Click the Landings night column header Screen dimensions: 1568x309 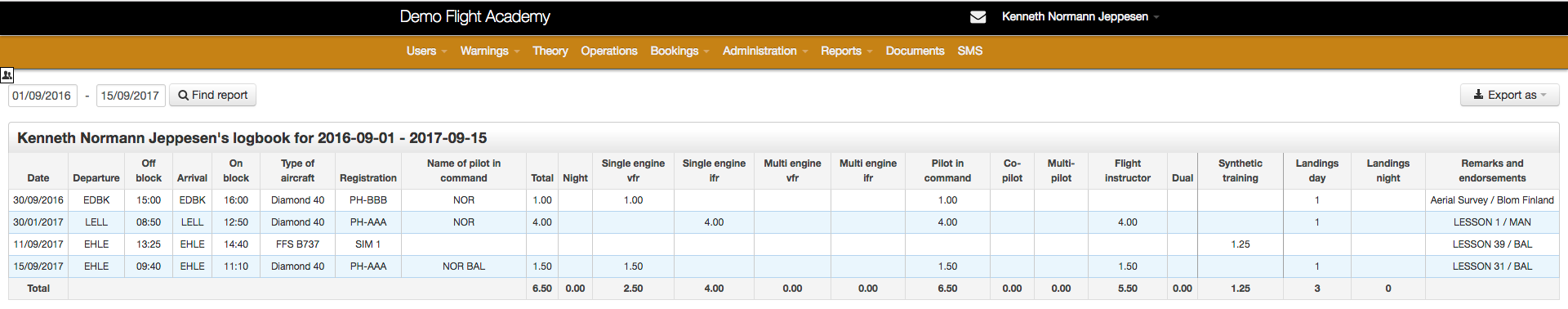[1388, 171]
